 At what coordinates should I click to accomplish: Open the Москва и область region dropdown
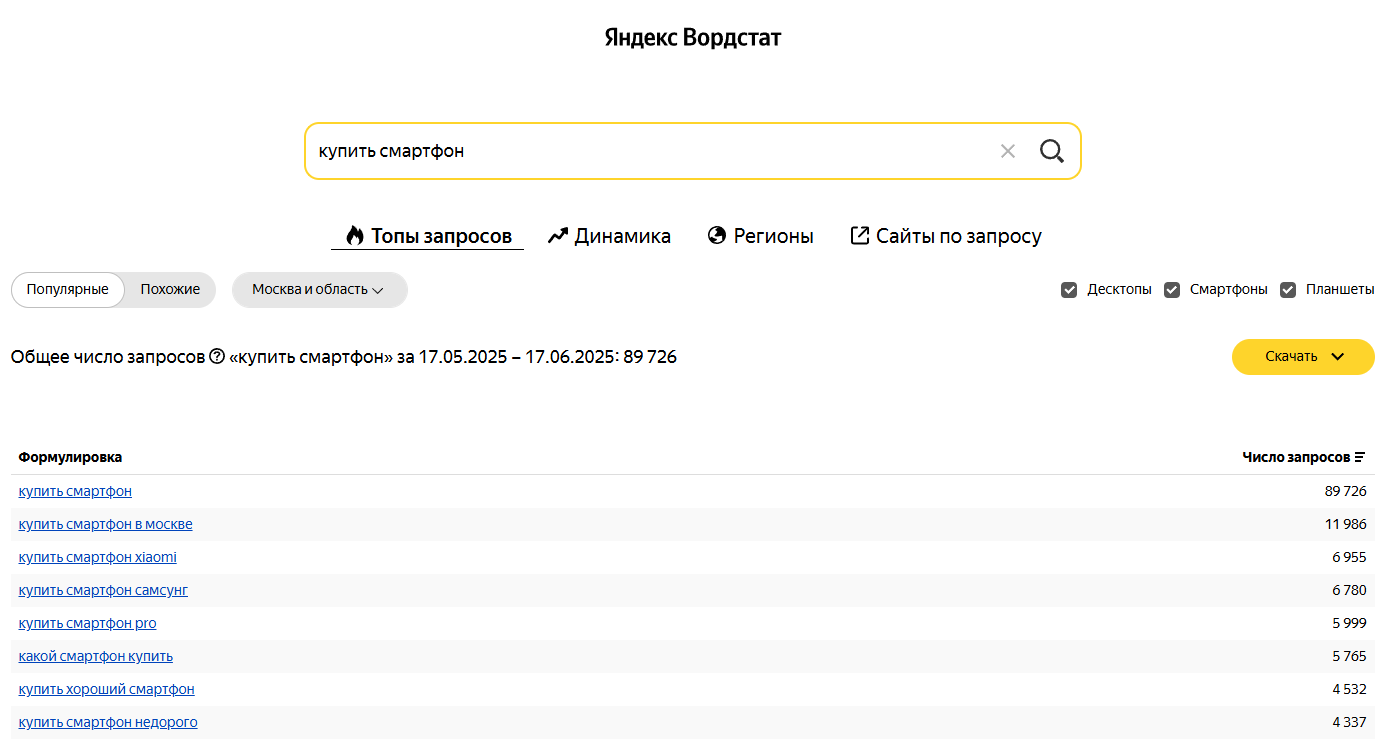click(319, 290)
